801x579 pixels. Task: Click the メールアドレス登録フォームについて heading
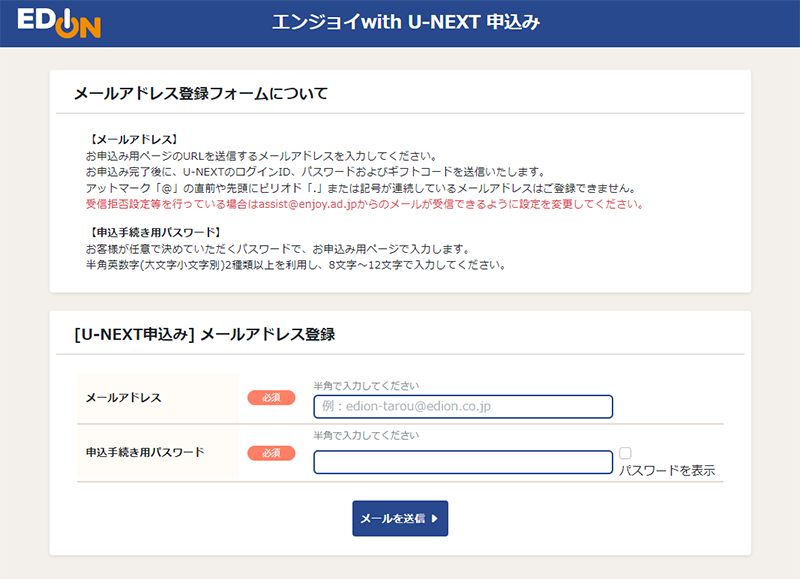[201, 94]
